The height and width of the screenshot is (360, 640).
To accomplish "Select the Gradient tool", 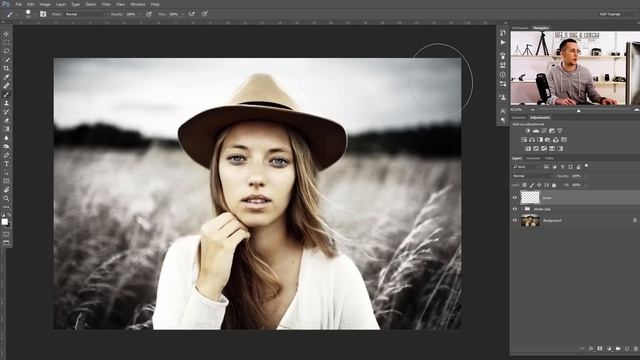I will (x=6, y=129).
